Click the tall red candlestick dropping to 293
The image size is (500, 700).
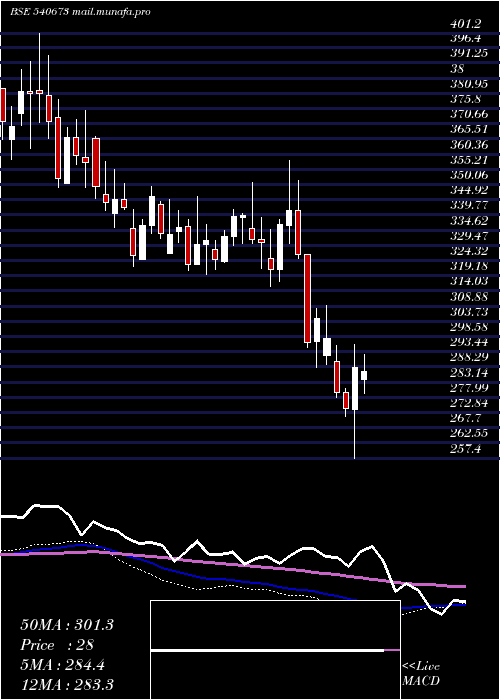308,298
